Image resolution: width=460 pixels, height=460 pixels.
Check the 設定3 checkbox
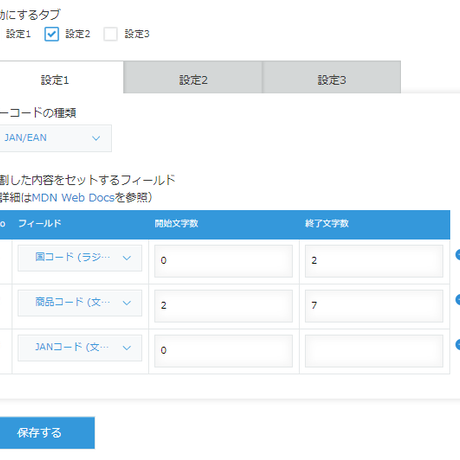110,34
